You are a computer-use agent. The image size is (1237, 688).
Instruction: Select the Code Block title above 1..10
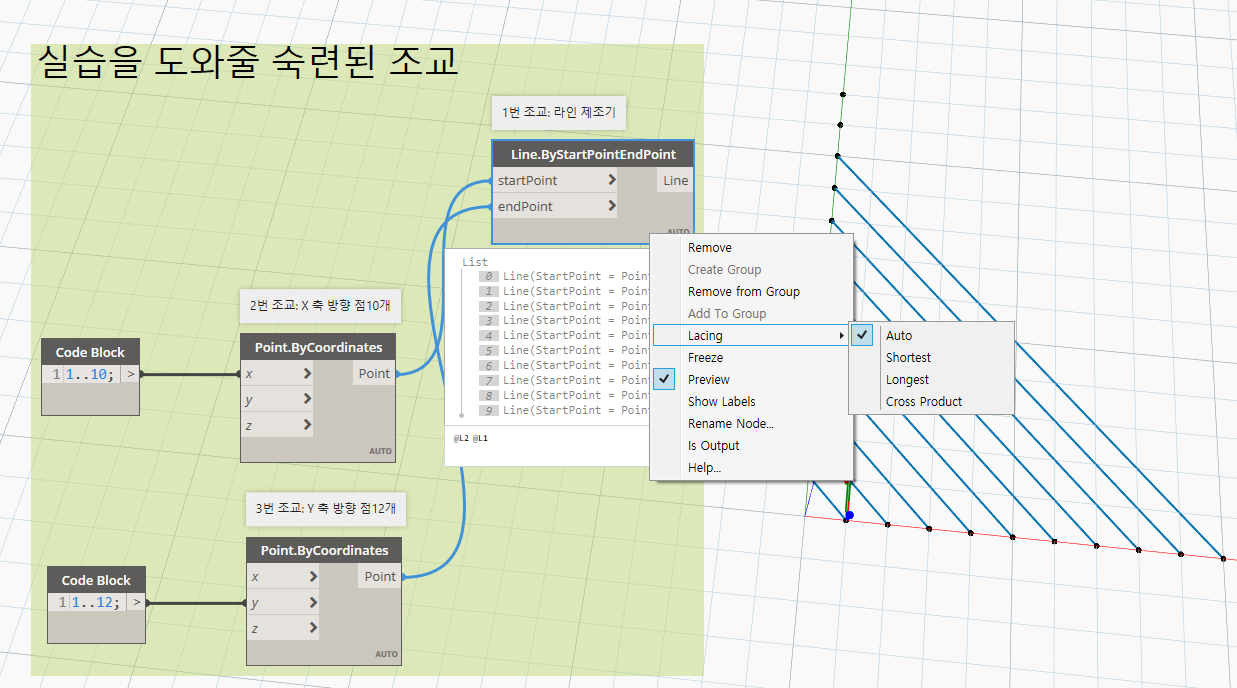[x=90, y=352]
